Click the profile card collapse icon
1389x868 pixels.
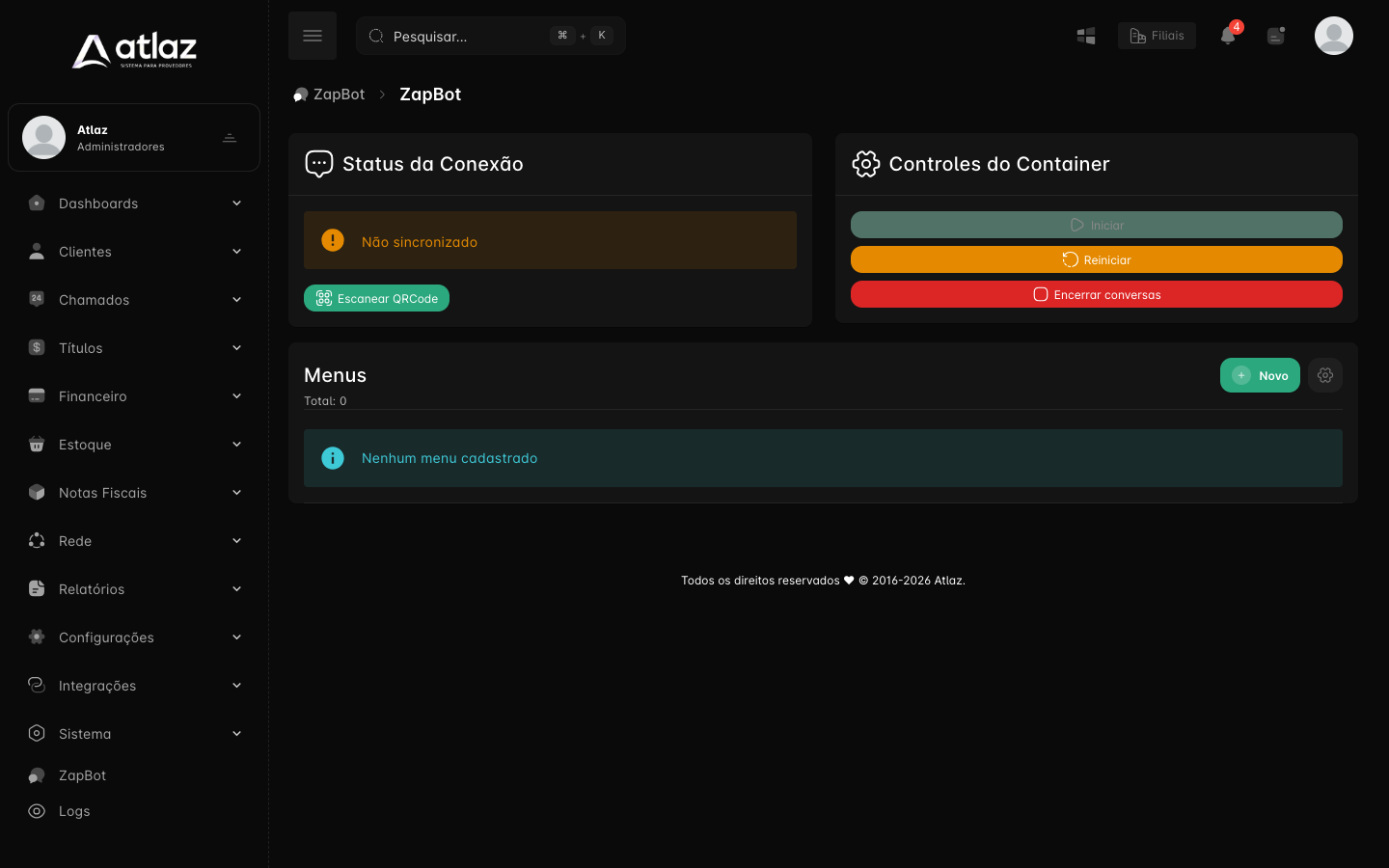click(230, 138)
